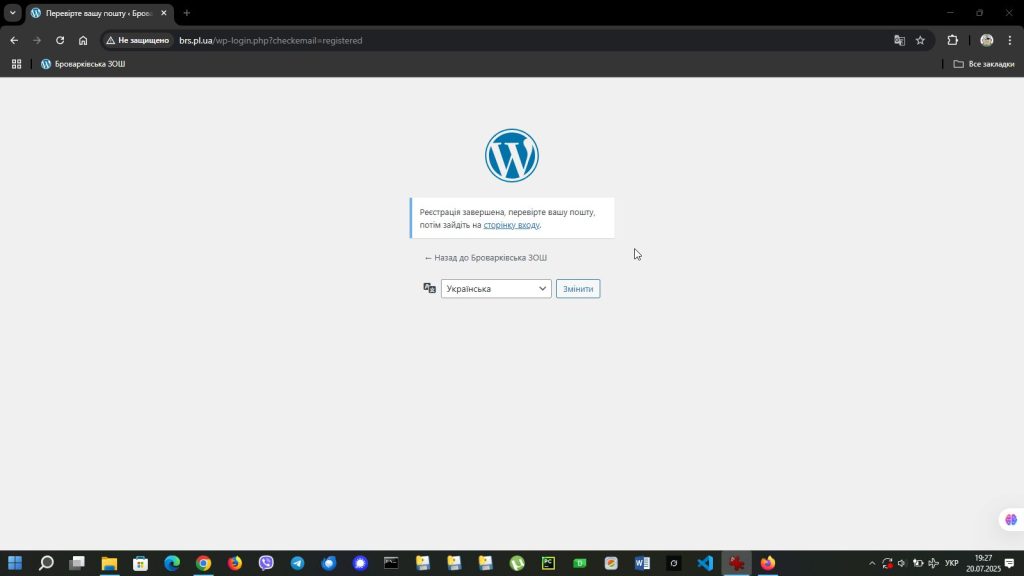The width and height of the screenshot is (1024, 576).
Task: Follow the 'сторінку входу' link
Action: (511, 225)
